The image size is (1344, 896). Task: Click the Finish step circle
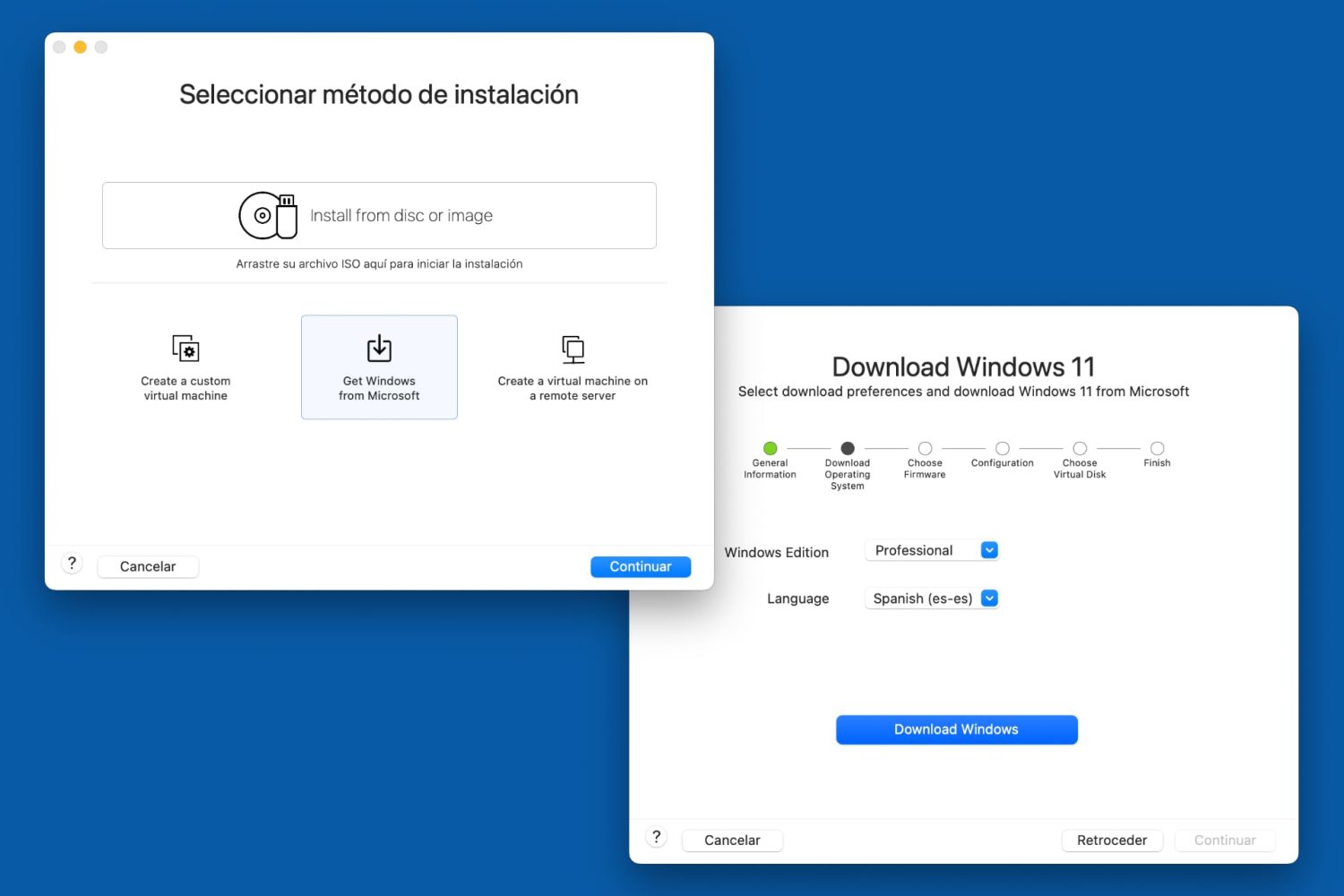1158,448
